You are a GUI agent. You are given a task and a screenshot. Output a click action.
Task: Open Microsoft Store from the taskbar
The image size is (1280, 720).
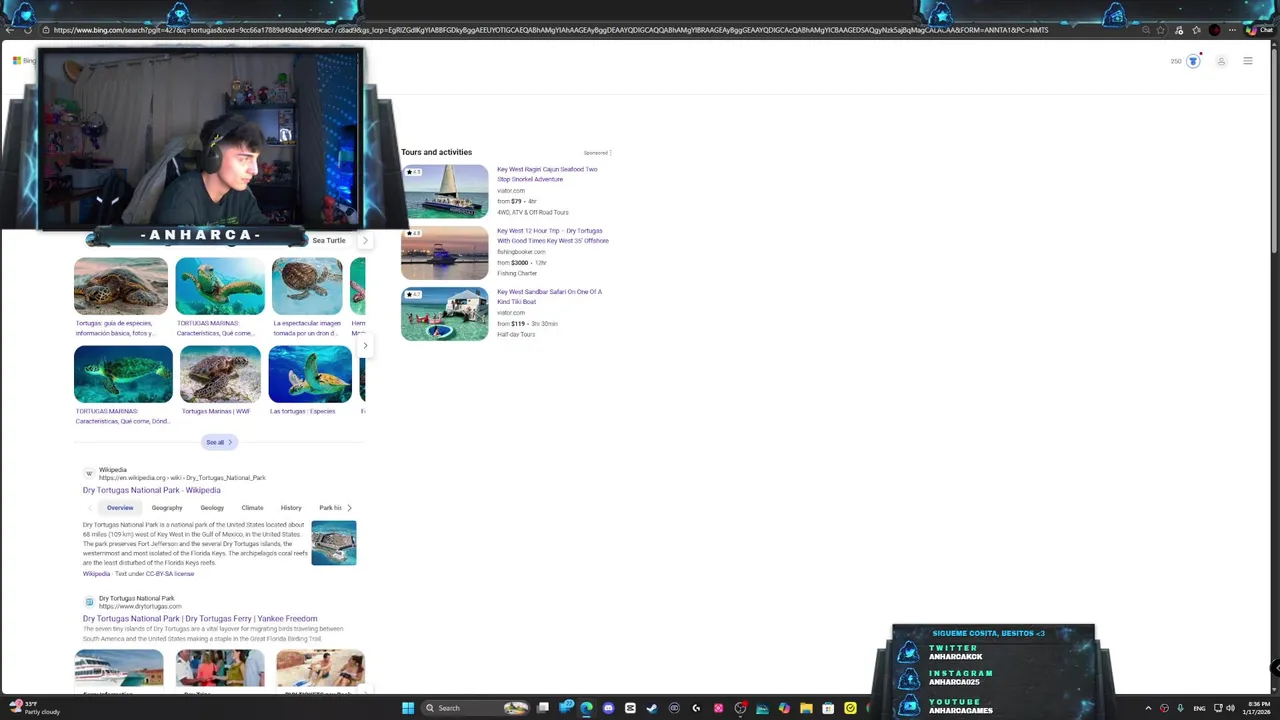pyautogui.click(x=828, y=708)
